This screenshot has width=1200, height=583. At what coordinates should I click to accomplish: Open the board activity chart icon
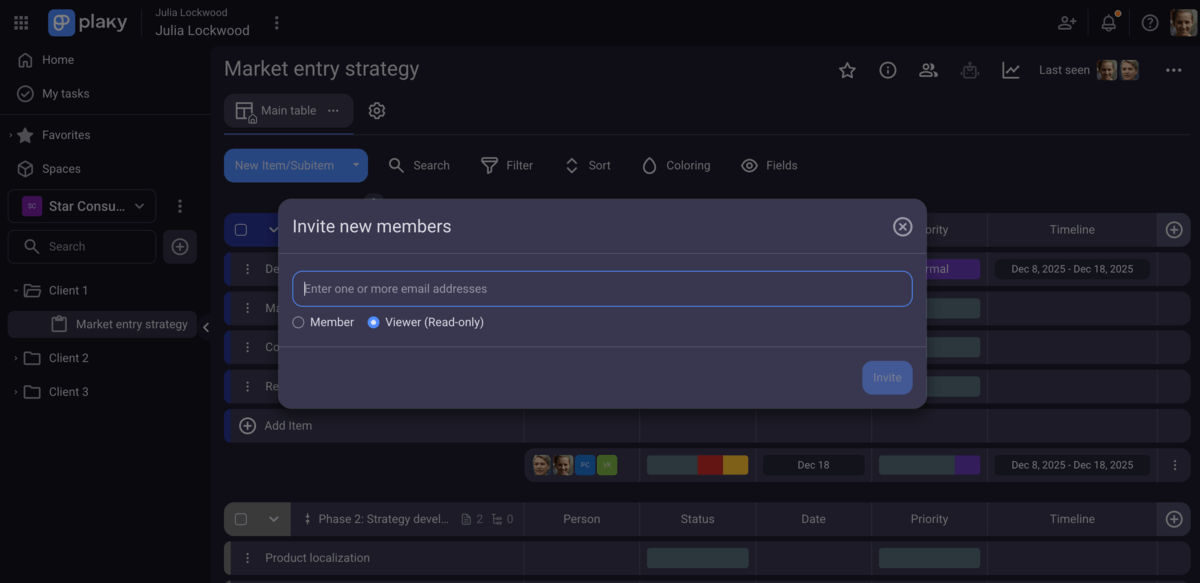[1010, 70]
